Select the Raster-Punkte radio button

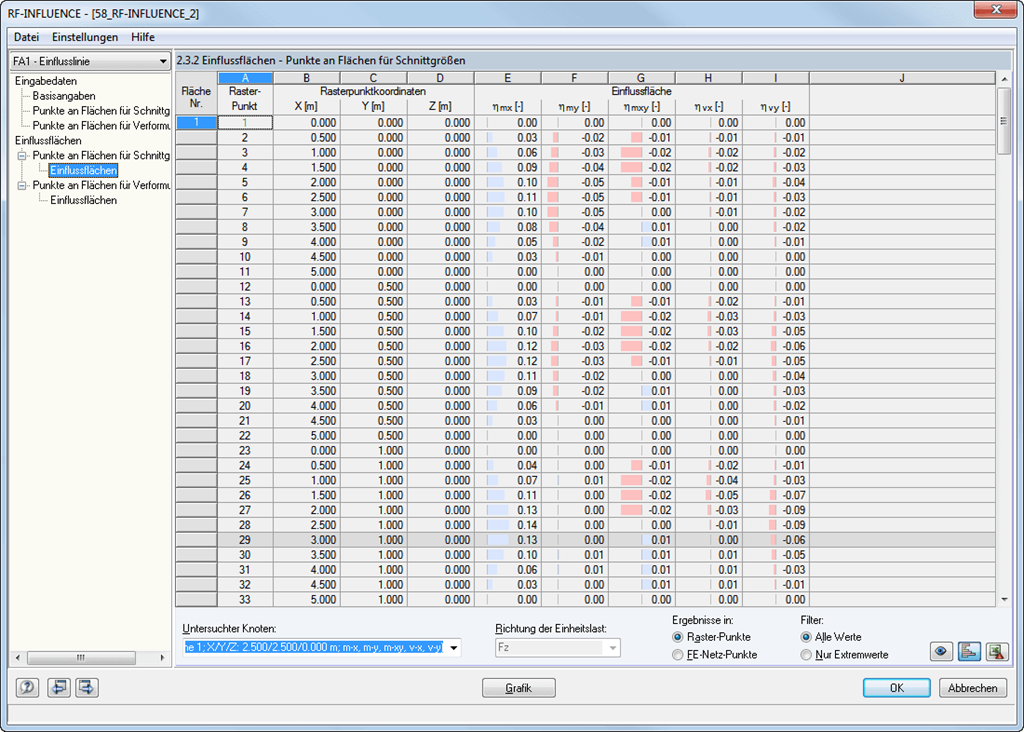point(678,637)
